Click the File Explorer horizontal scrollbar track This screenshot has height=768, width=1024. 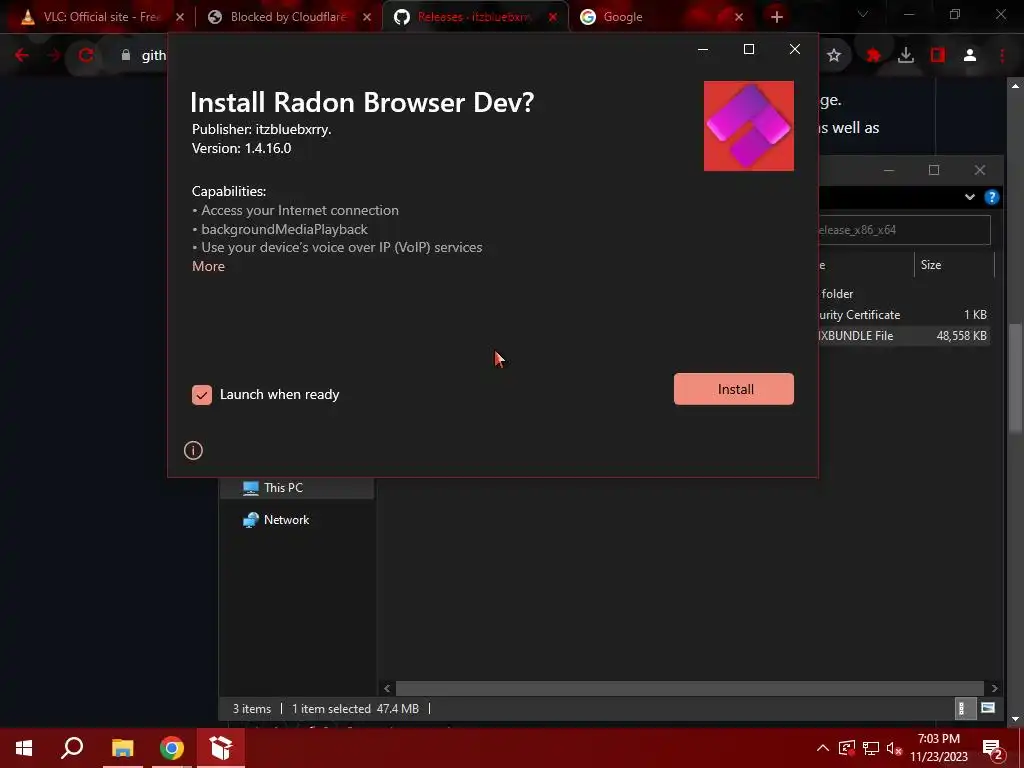tap(690, 688)
